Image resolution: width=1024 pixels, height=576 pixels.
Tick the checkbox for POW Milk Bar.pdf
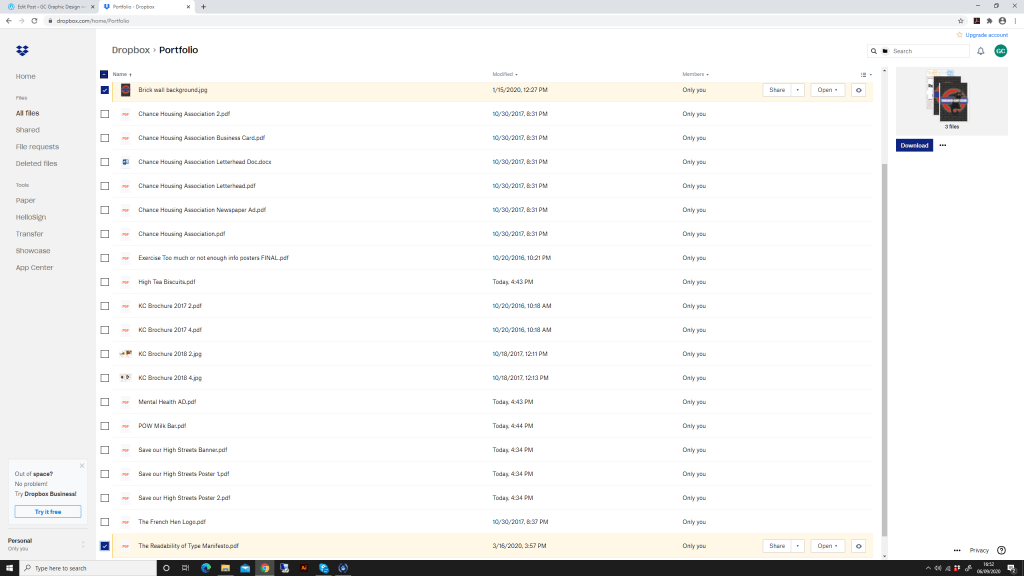click(105, 426)
